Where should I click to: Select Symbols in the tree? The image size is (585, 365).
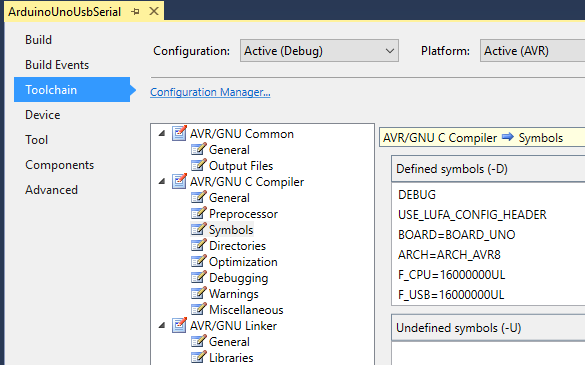click(231, 230)
